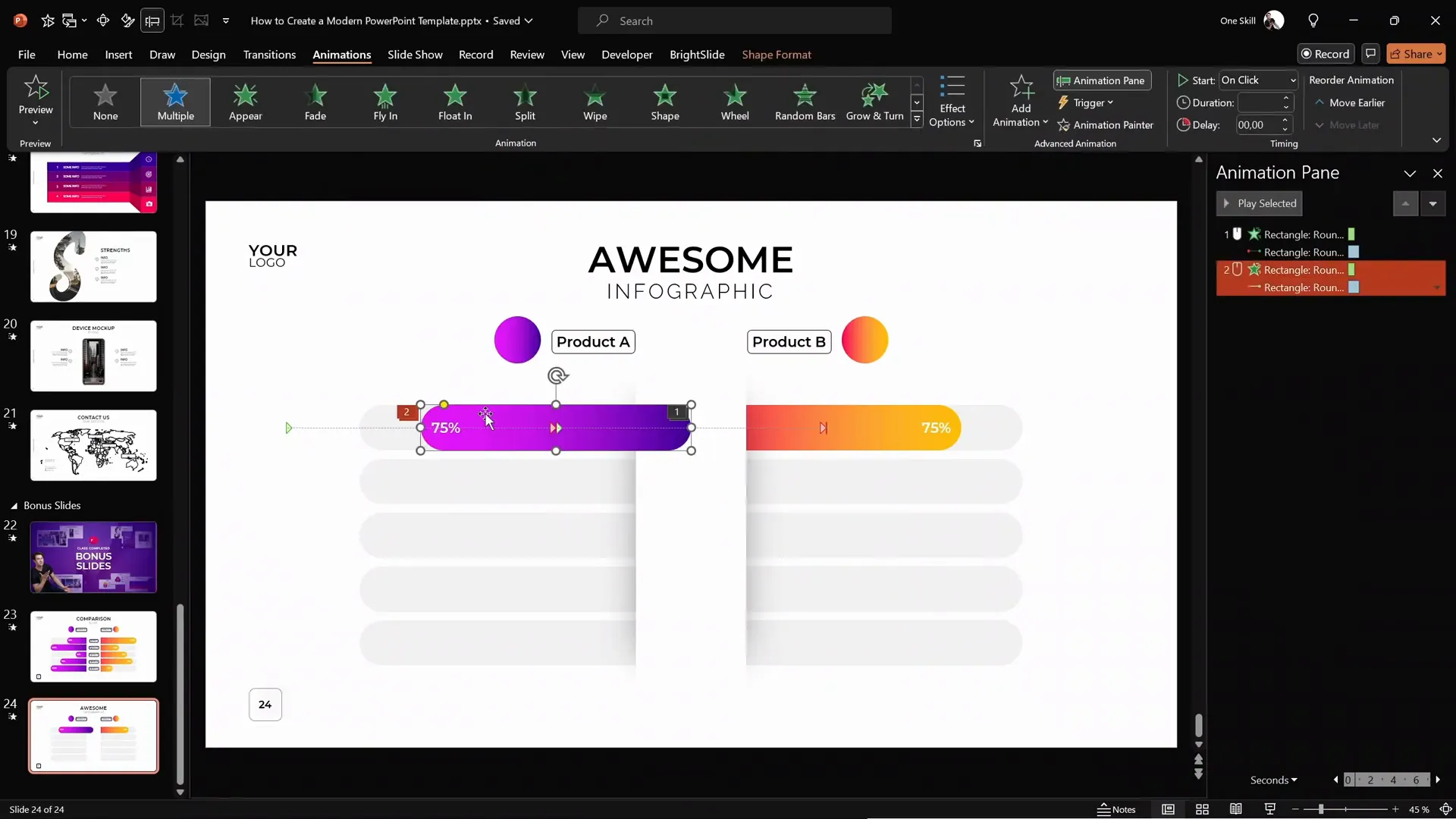This screenshot has height=819, width=1456.
Task: Fit slide to current window icon
Action: click(1445, 809)
